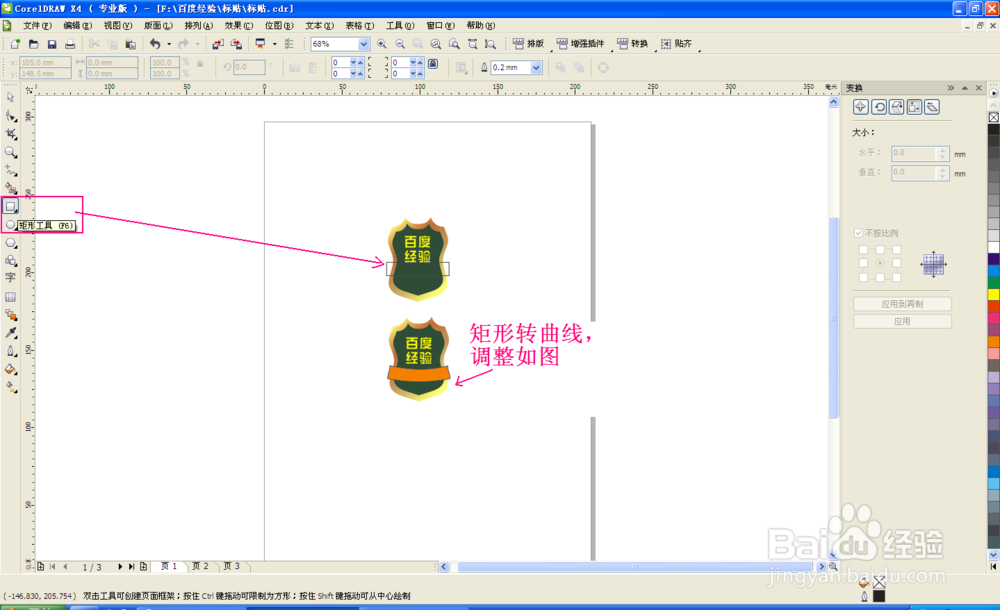Switch to the 页 2 page tab
Screen dimensions: 1000x610
[199, 566]
